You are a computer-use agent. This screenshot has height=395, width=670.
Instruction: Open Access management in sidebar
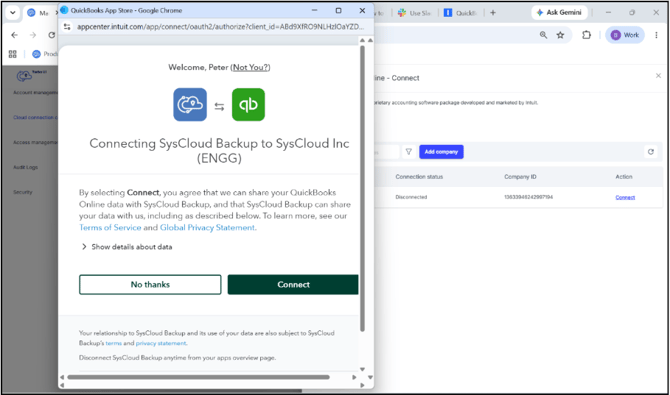click(35, 142)
